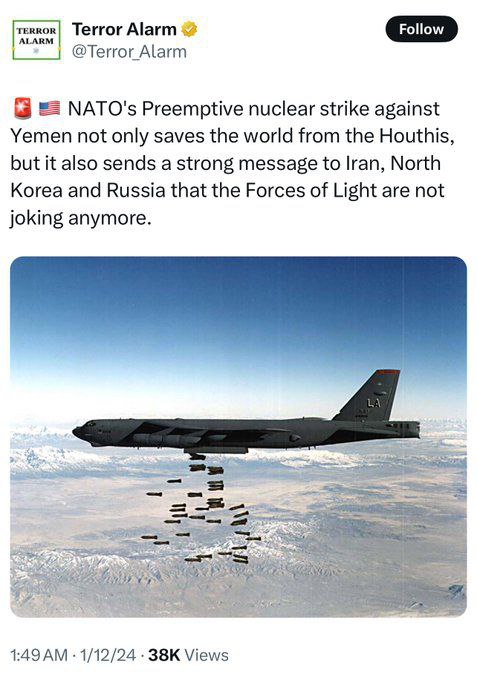The image size is (477, 679).
Task: Click the bomber's nose in the image
Action: tap(82, 430)
